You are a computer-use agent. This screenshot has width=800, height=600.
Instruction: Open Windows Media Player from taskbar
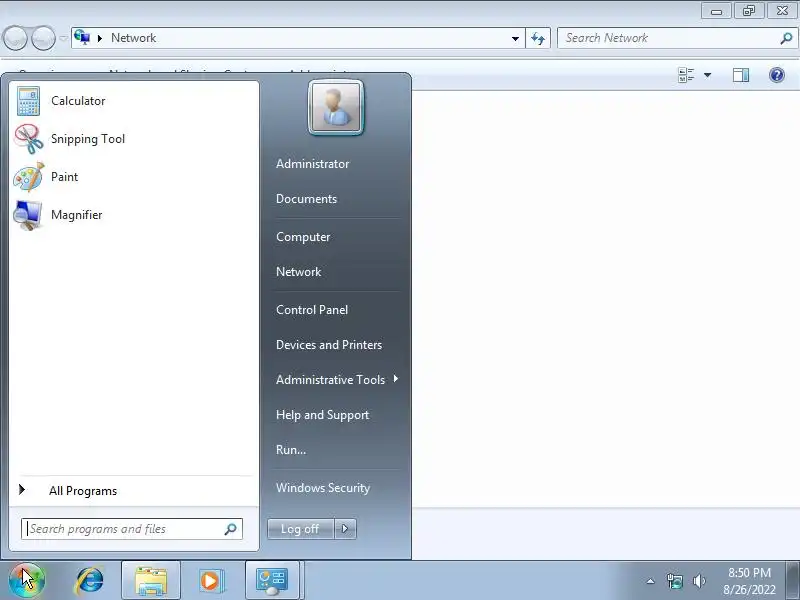[x=210, y=581]
